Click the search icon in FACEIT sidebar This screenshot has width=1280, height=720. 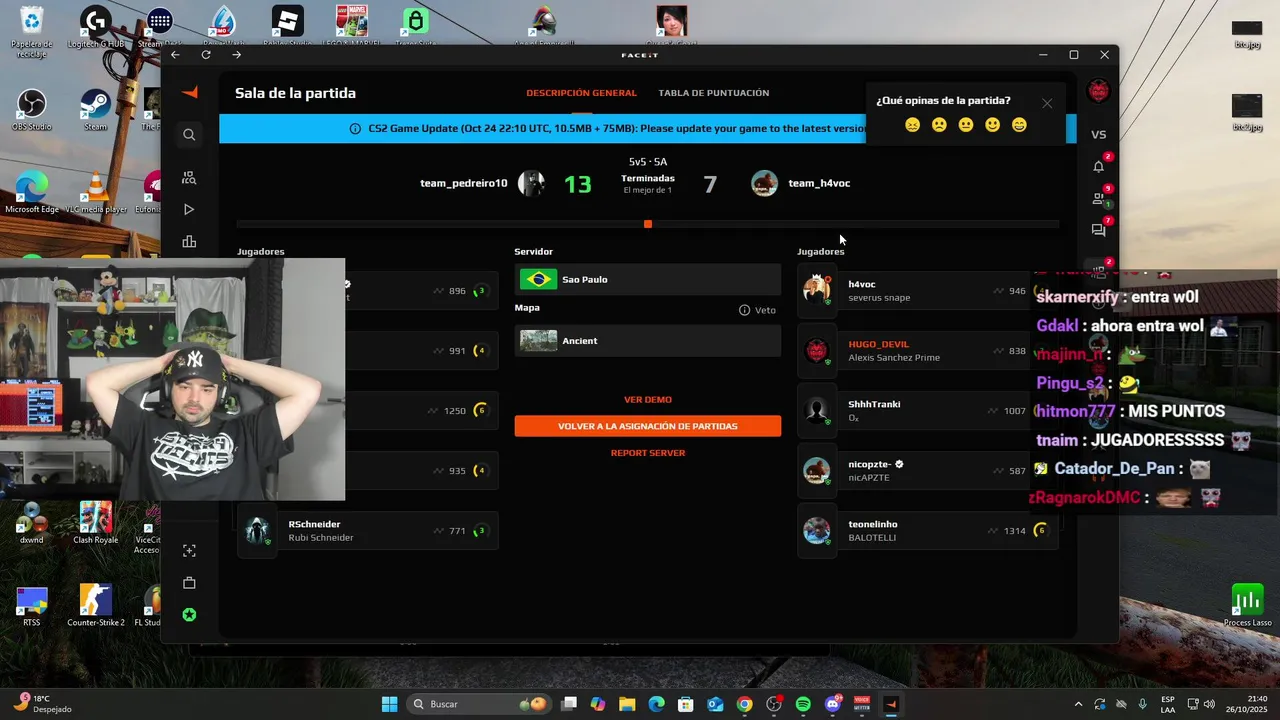pos(189,134)
